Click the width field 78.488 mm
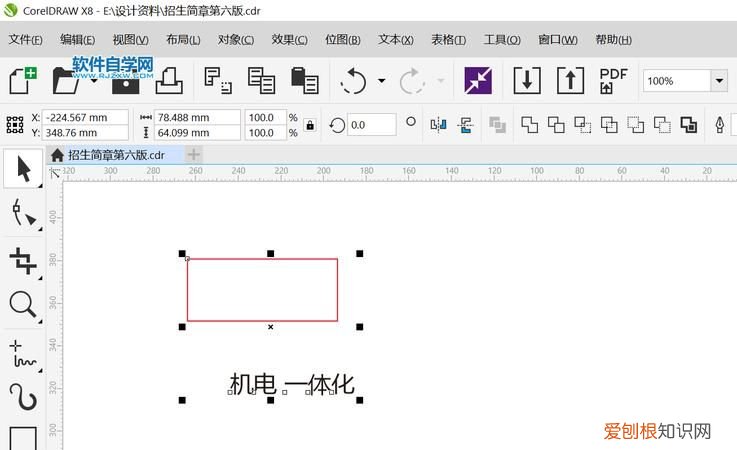Screen dimensions: 737x450 tap(197, 117)
